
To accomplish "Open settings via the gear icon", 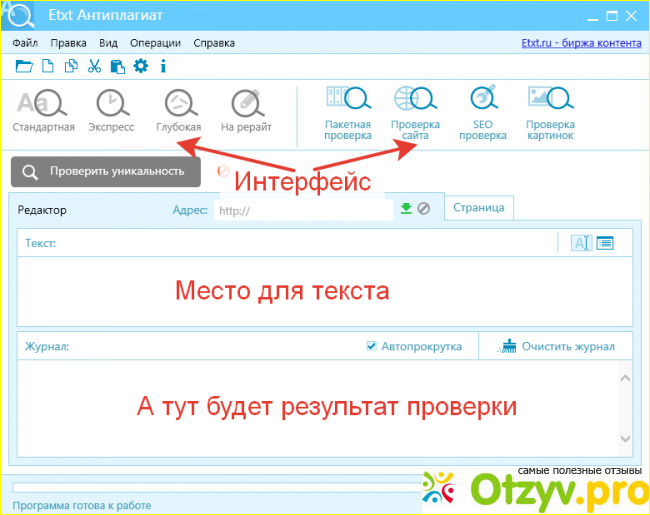I will click(x=140, y=67).
